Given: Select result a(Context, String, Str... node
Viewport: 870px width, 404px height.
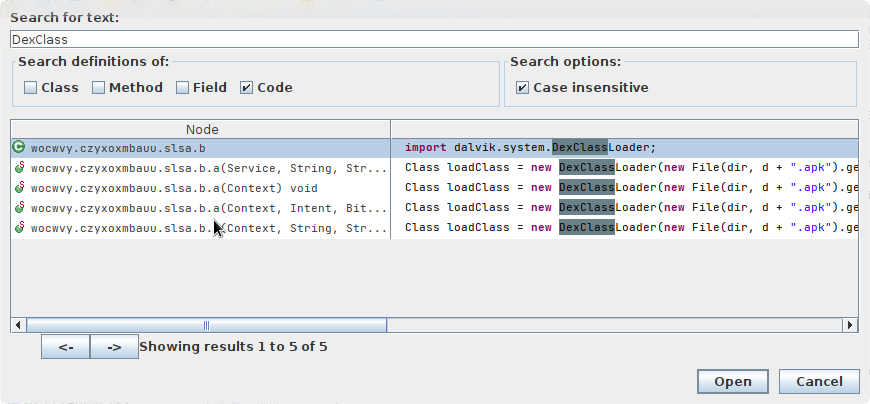Looking at the screenshot, I should click(x=201, y=228).
